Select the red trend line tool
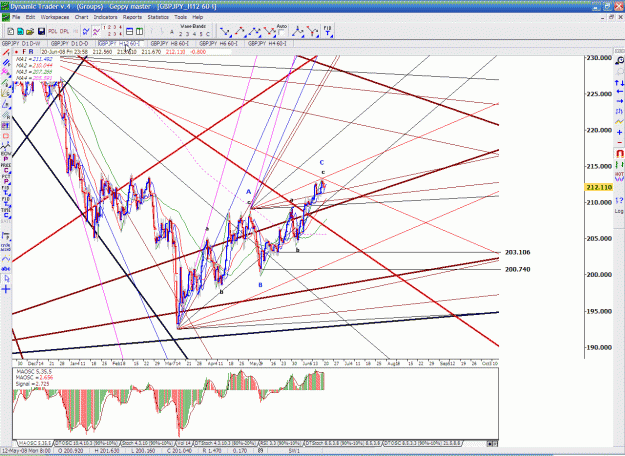 coord(6,52)
